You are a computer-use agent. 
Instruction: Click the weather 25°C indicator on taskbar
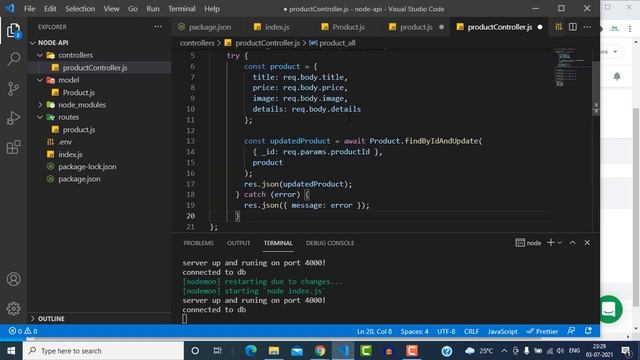pyautogui.click(x=479, y=351)
